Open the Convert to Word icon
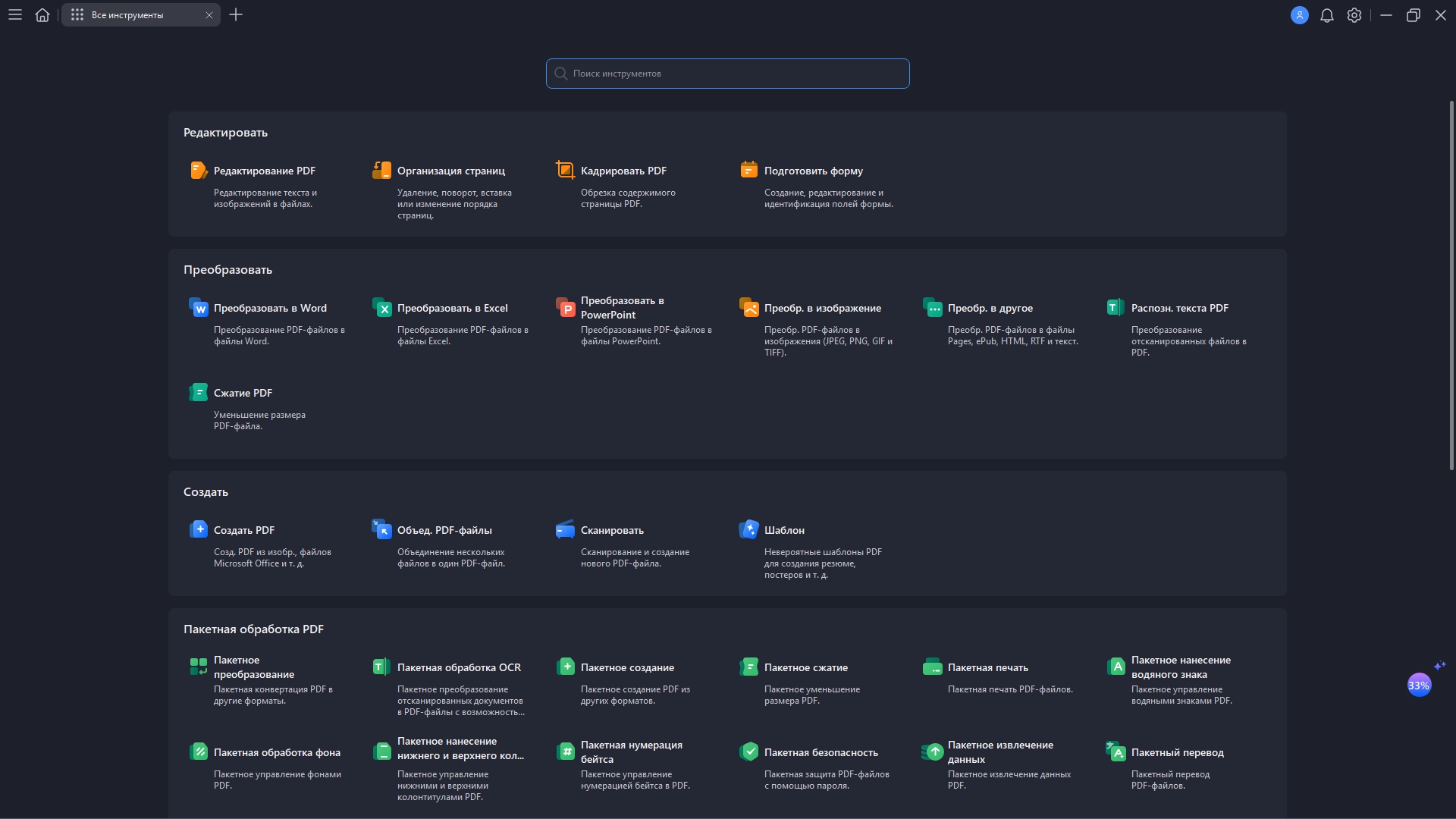1456x819 pixels. [x=198, y=308]
